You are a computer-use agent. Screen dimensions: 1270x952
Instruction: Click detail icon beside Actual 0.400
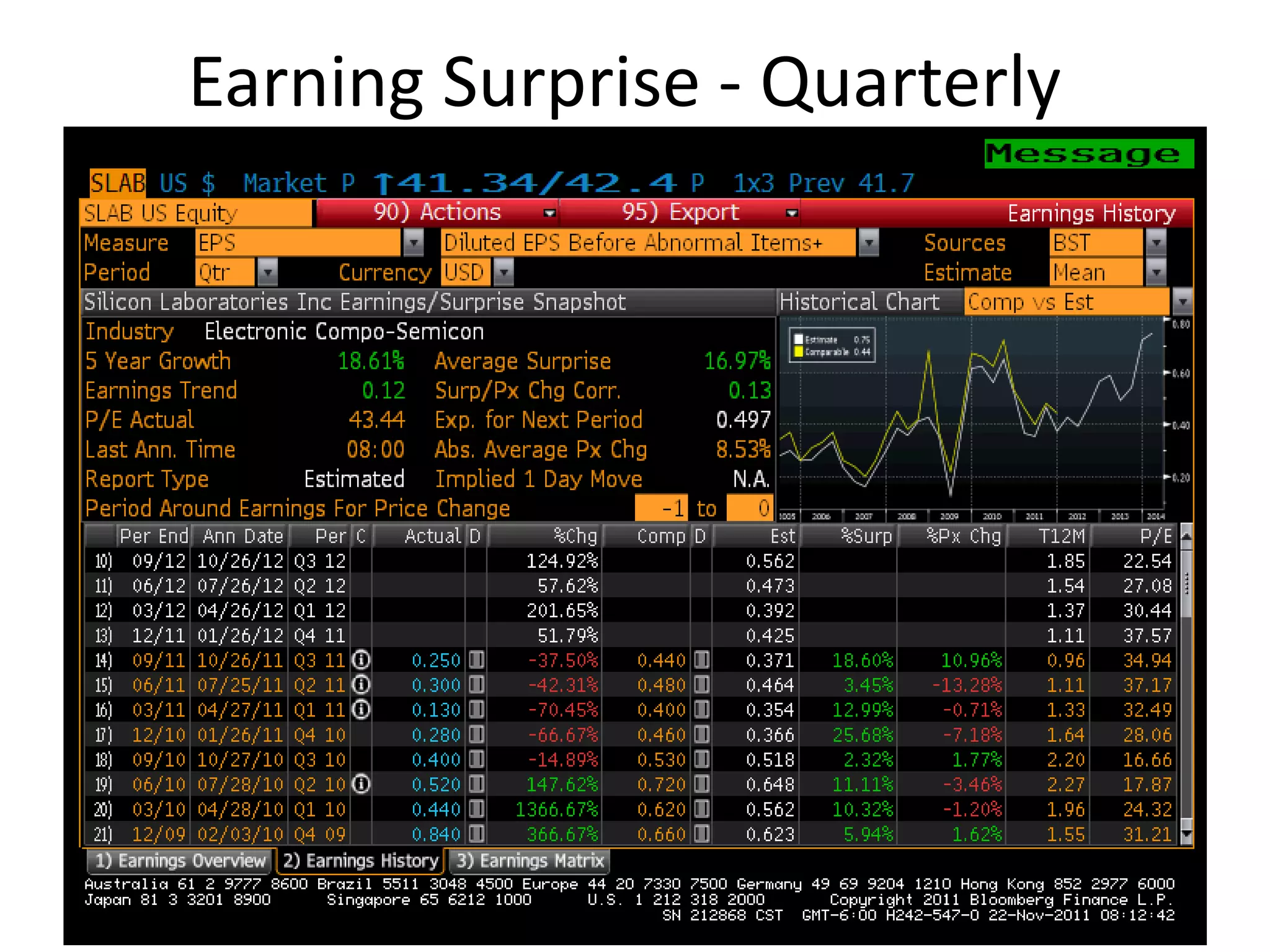(476, 759)
